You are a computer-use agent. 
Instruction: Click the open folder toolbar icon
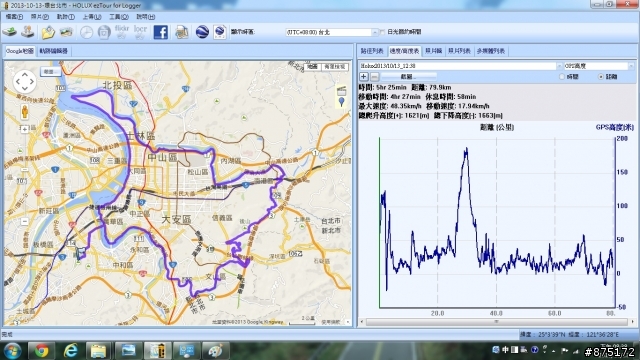coord(48,32)
